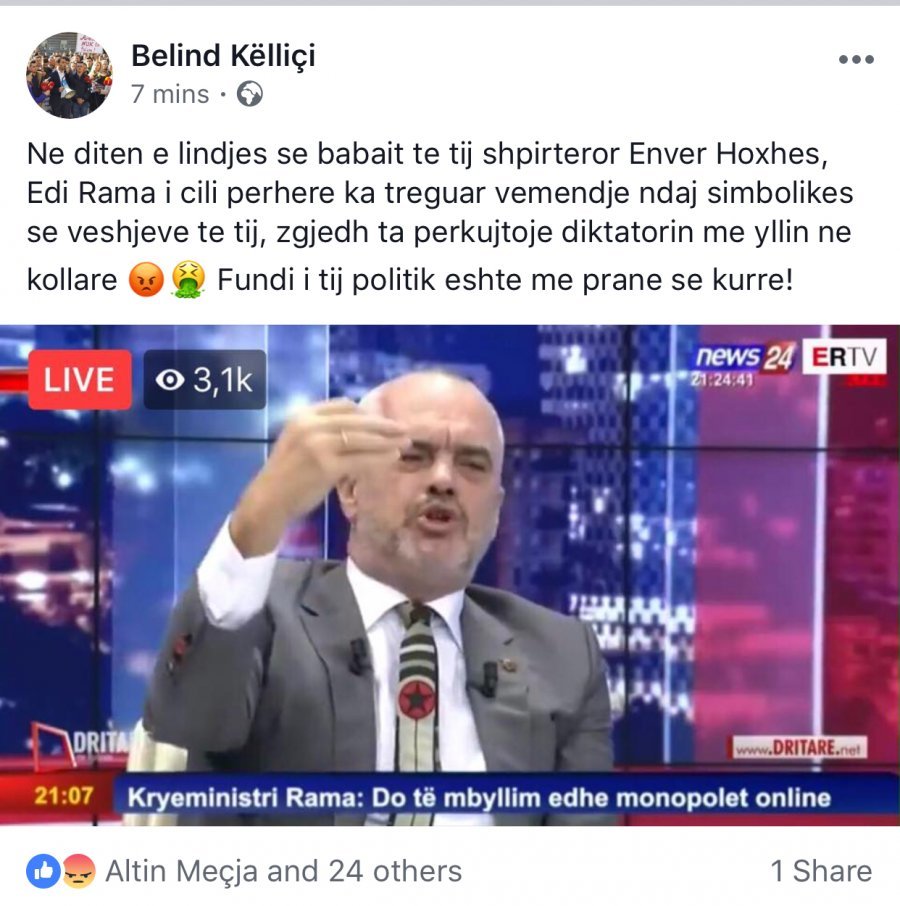This screenshot has width=900, height=906.
Task: Click the Enver Hoxhes post text
Action: coord(728,154)
